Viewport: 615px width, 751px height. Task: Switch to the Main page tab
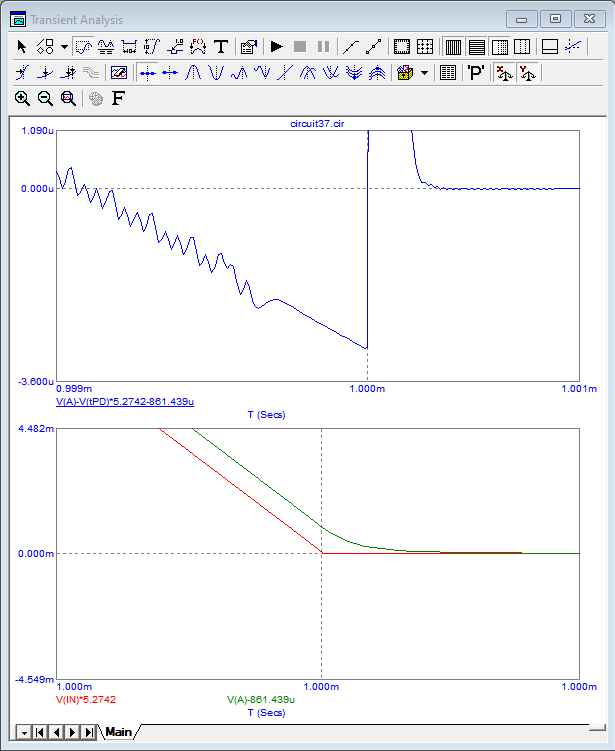(118, 732)
